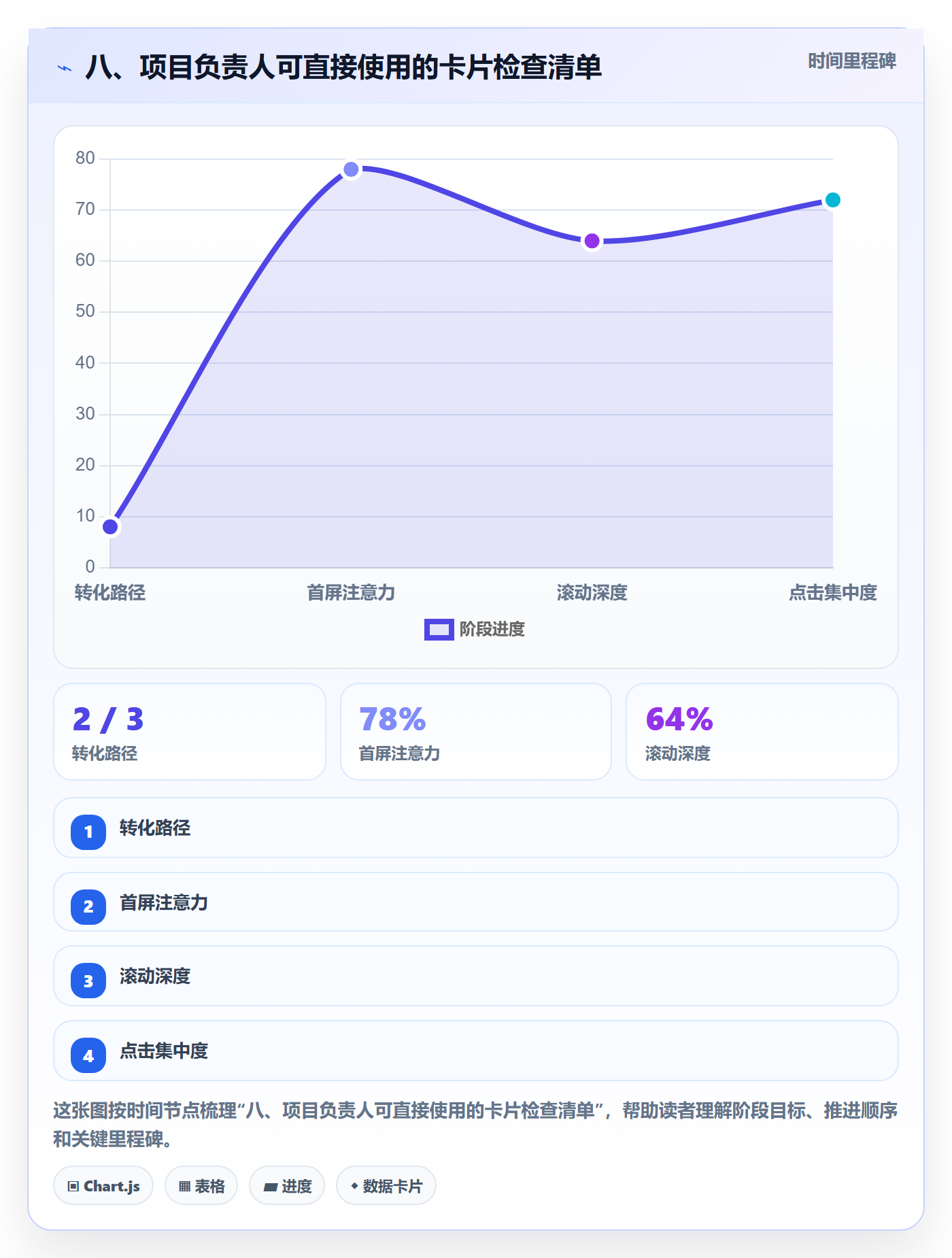Click the card title 八、项目负责人可直接使用的卡片检查清单

pyautogui.click(x=343, y=67)
